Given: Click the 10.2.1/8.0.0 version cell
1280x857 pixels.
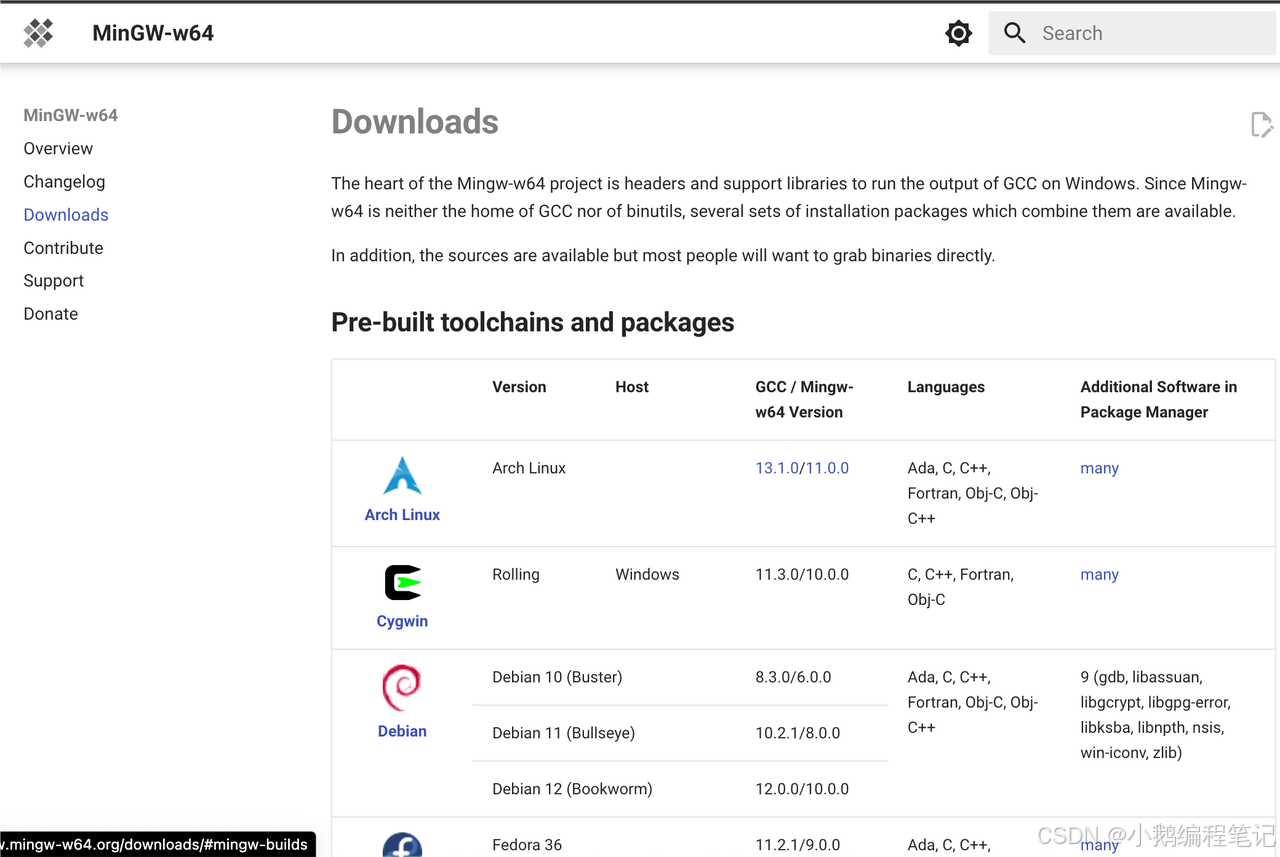Looking at the screenshot, I should click(798, 733).
